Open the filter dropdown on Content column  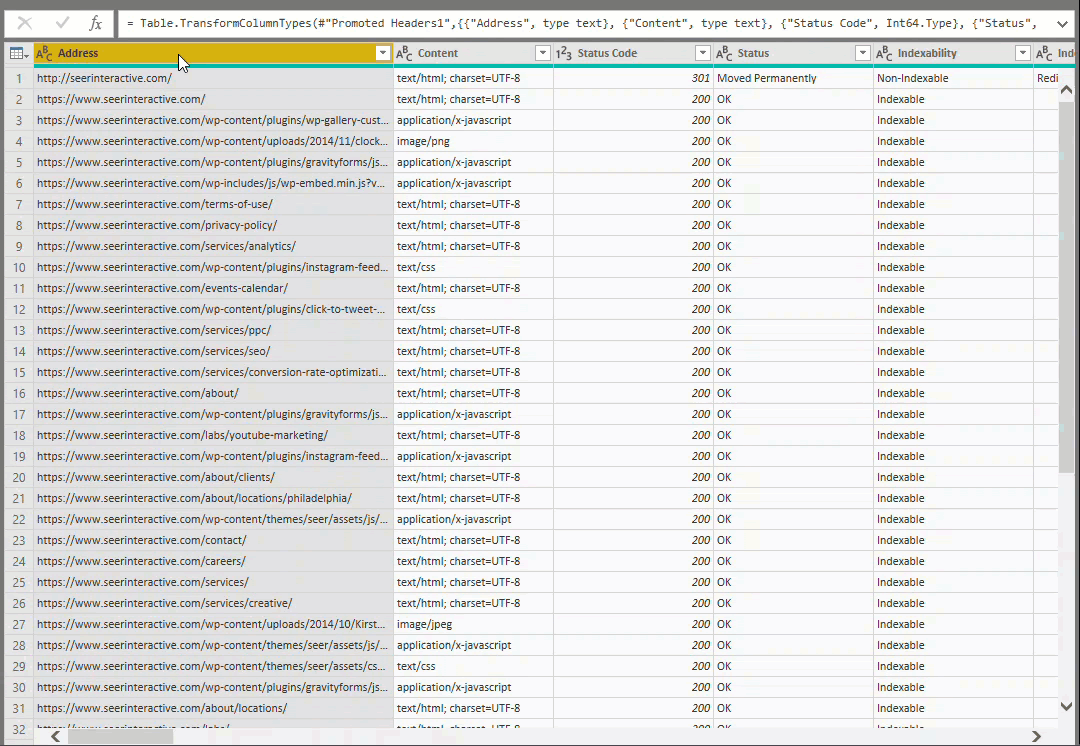(542, 52)
